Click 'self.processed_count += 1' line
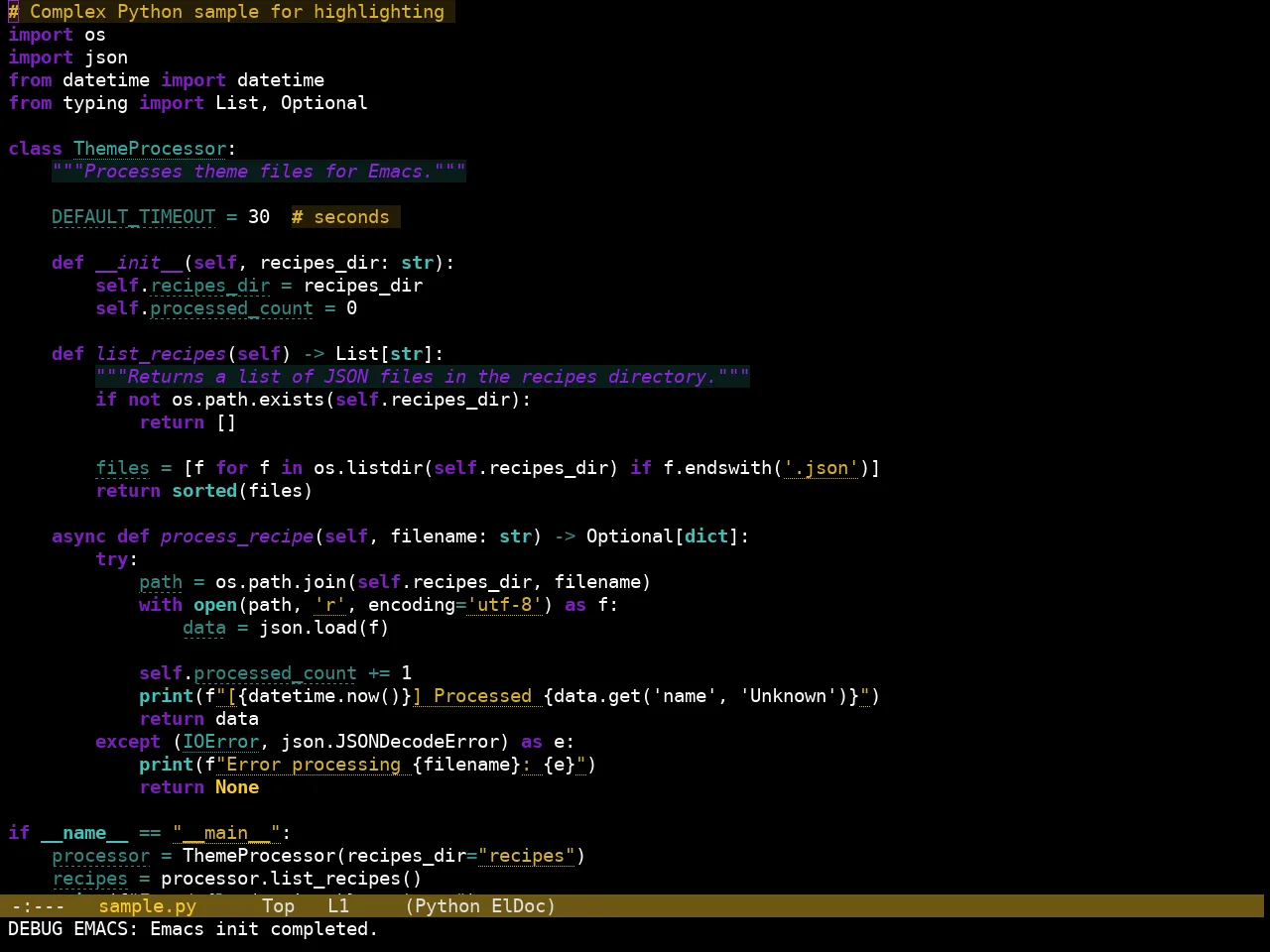The width and height of the screenshot is (1270, 952). 276,673
